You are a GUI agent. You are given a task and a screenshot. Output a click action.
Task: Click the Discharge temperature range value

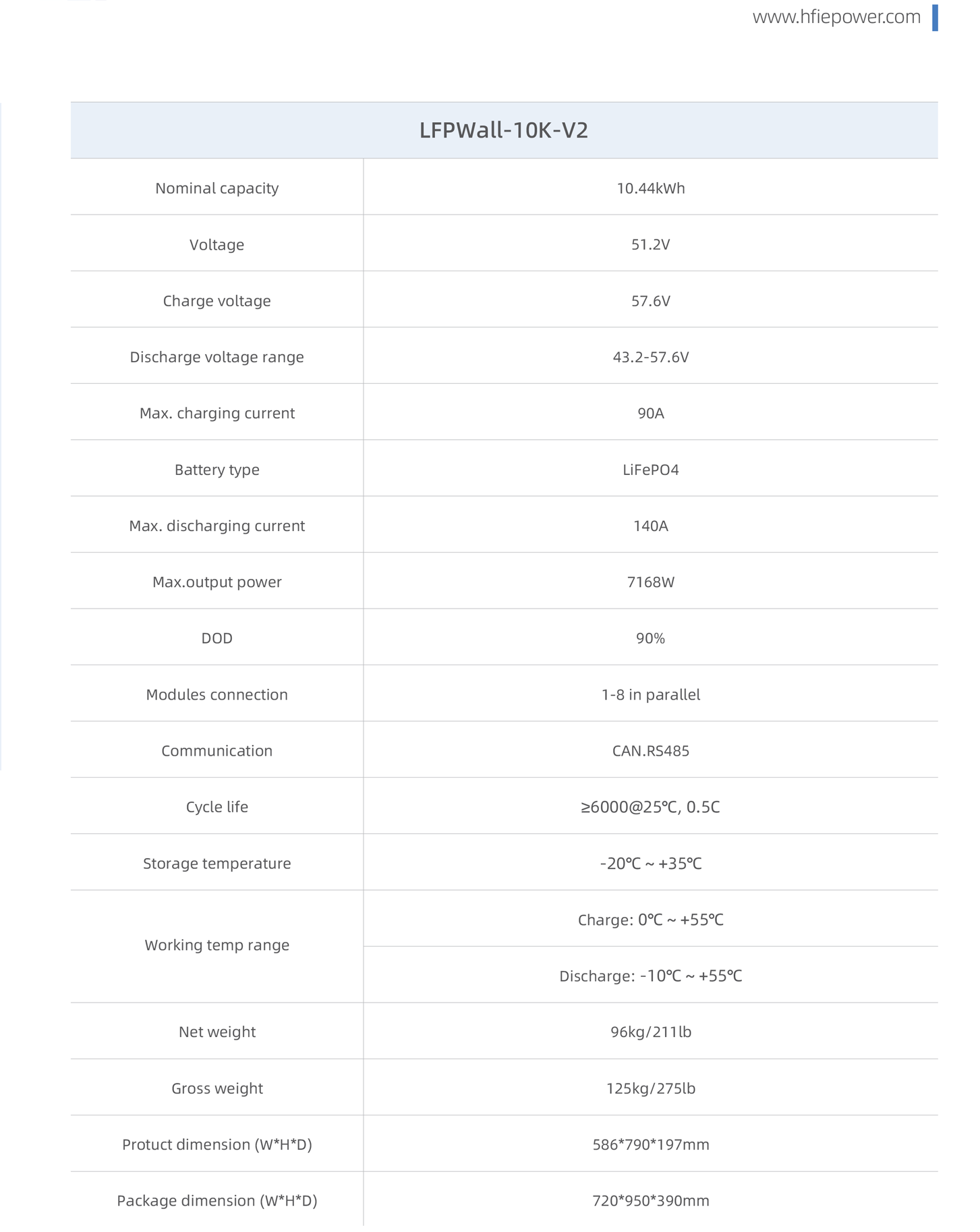click(x=650, y=976)
